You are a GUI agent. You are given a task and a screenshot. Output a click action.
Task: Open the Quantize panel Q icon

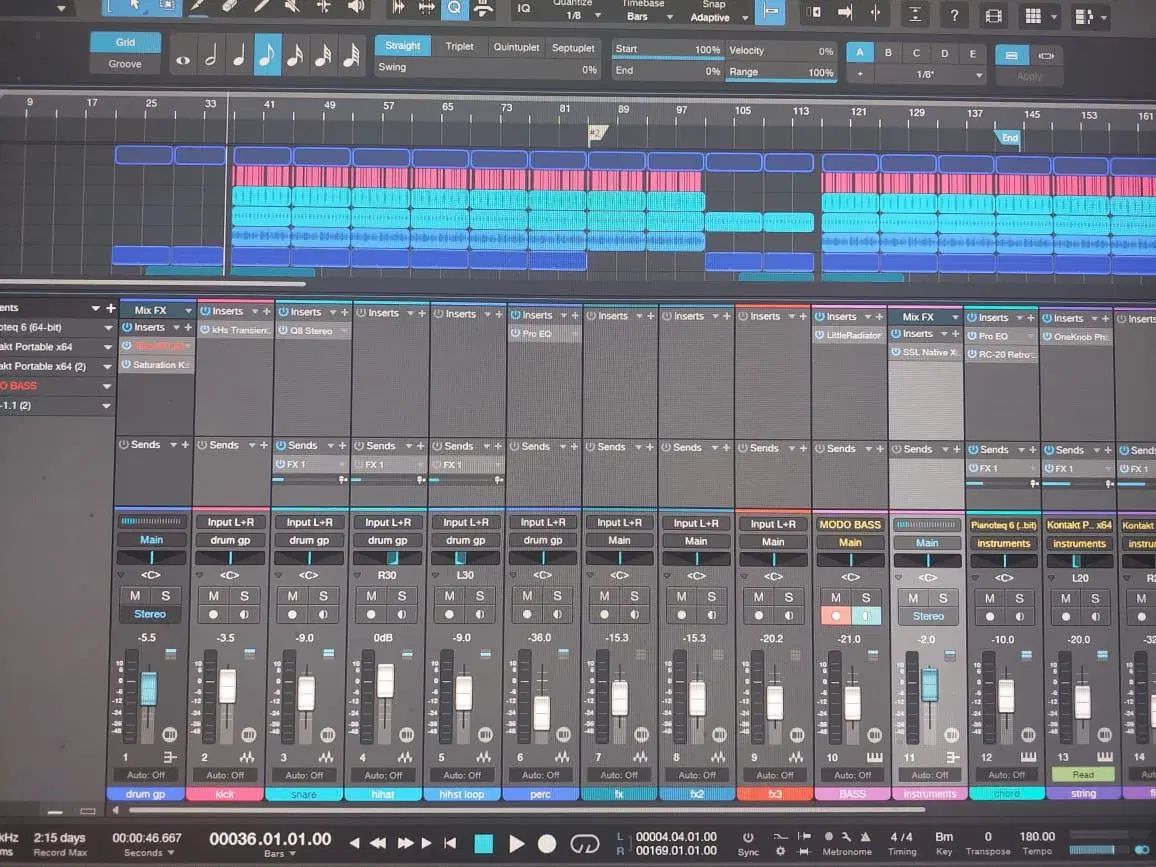(x=455, y=9)
